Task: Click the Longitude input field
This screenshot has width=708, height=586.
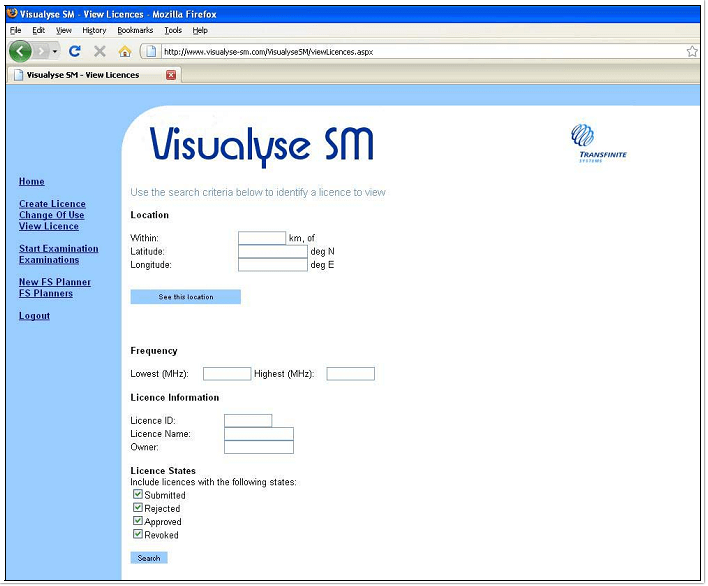Action: [x=273, y=265]
